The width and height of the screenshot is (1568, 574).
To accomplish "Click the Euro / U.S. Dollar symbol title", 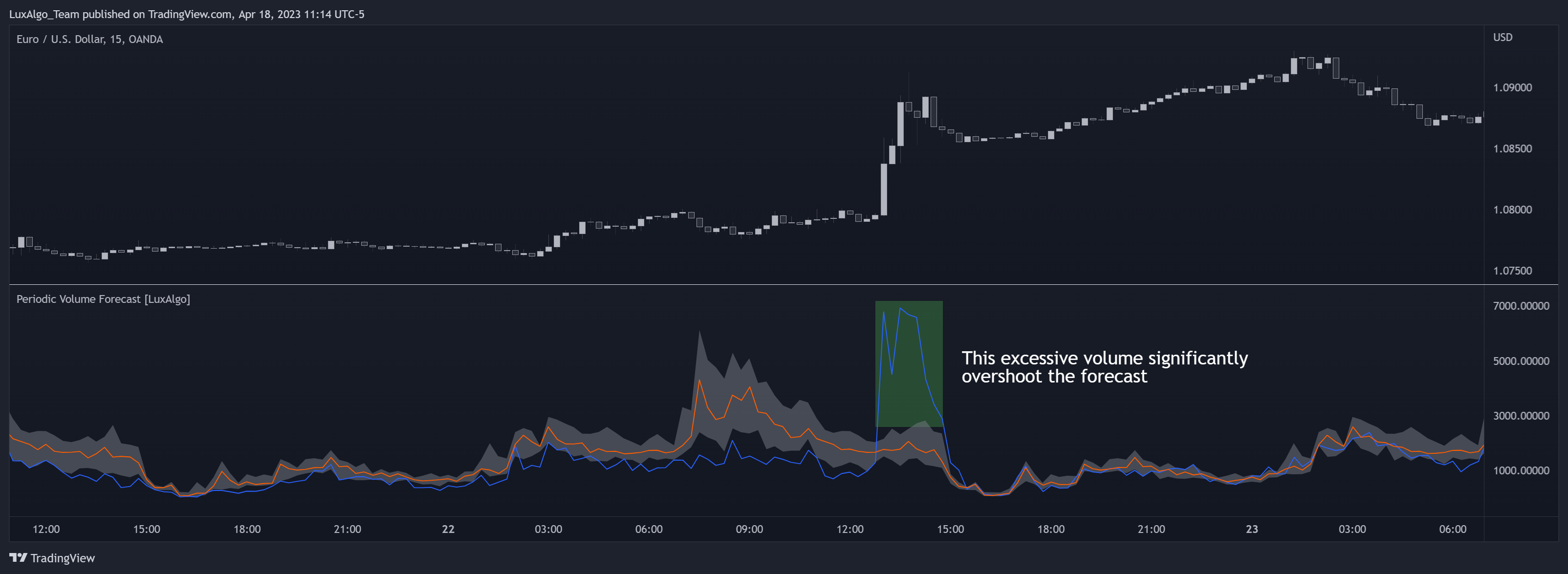I will pos(89,39).
